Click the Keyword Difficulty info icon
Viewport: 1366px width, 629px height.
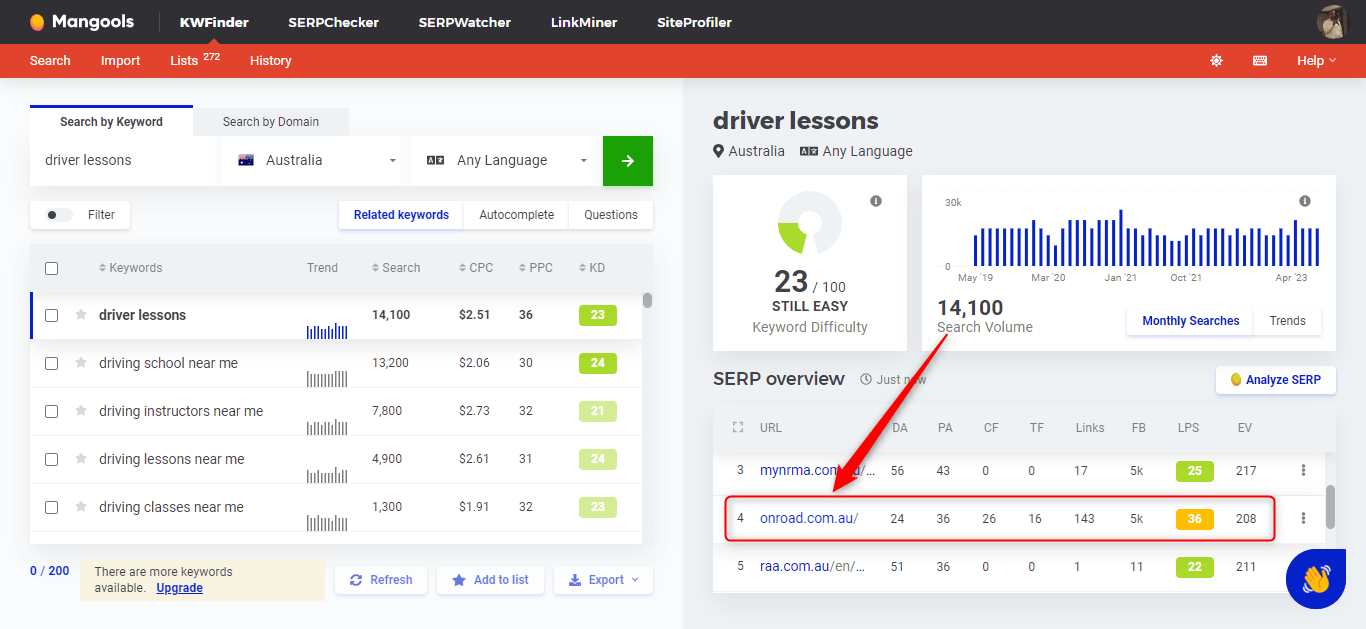(x=876, y=201)
